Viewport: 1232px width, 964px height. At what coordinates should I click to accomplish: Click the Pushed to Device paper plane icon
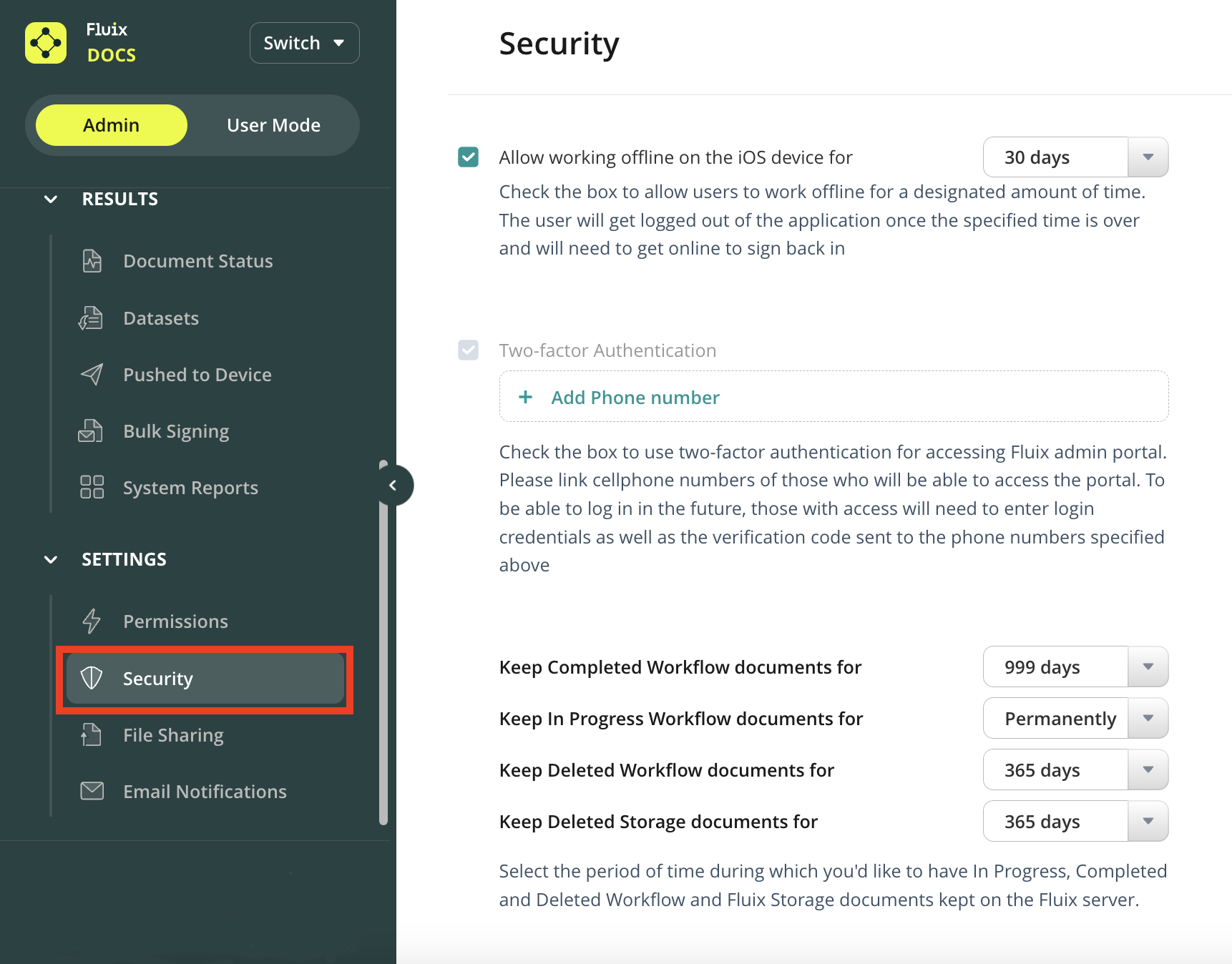pyautogui.click(x=92, y=374)
